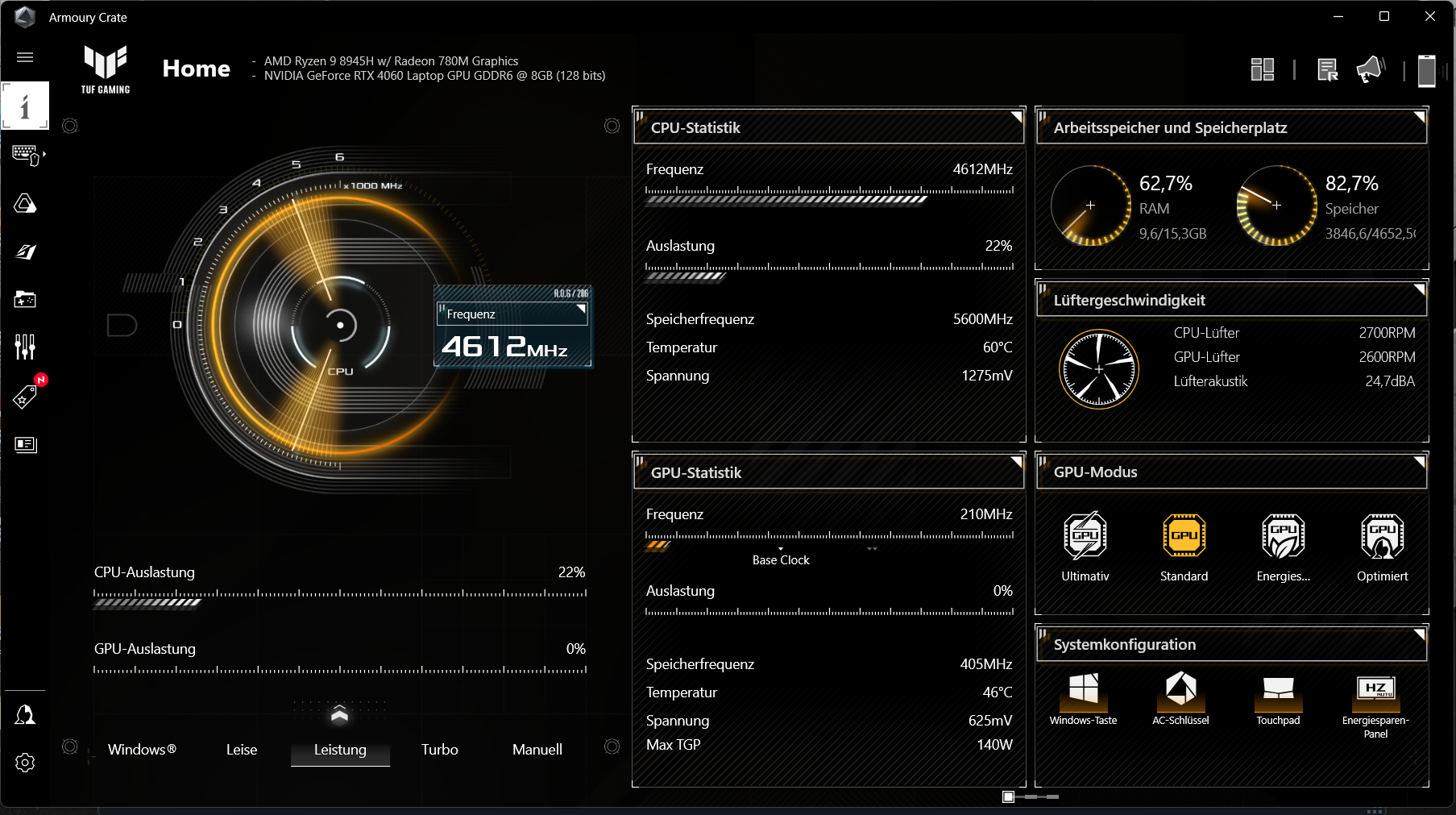Open the hamburger menu in the sidebar
This screenshot has height=815, width=1456.
25,57
